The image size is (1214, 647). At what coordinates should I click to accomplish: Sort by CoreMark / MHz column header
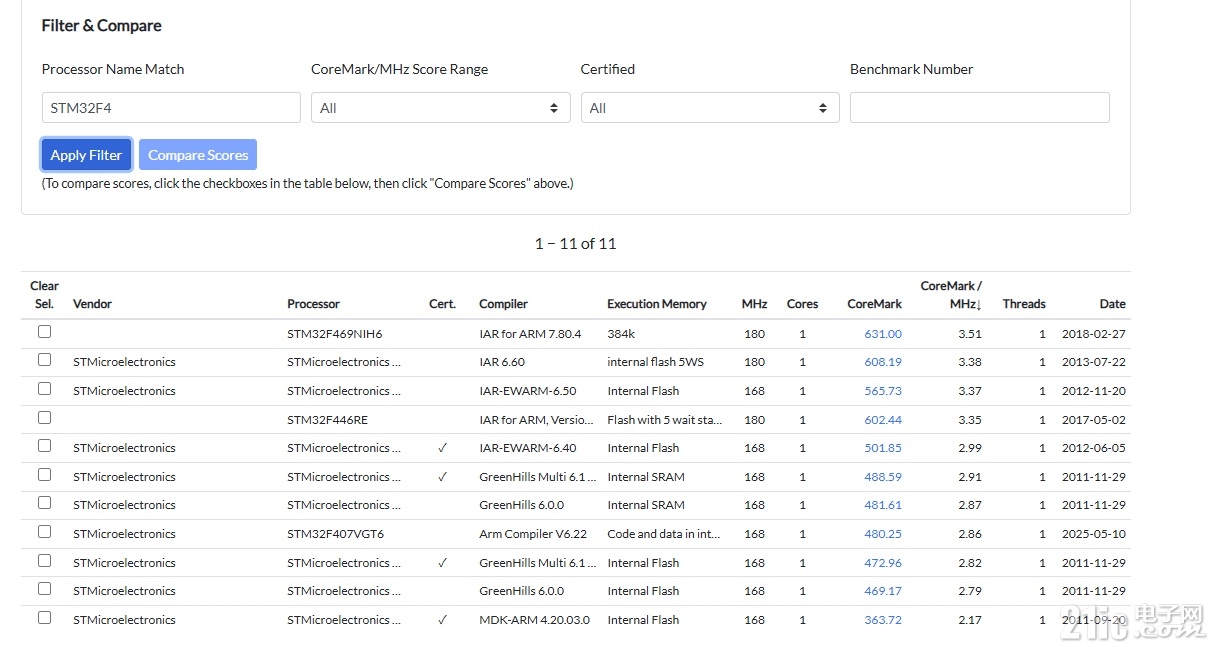[x=951, y=295]
